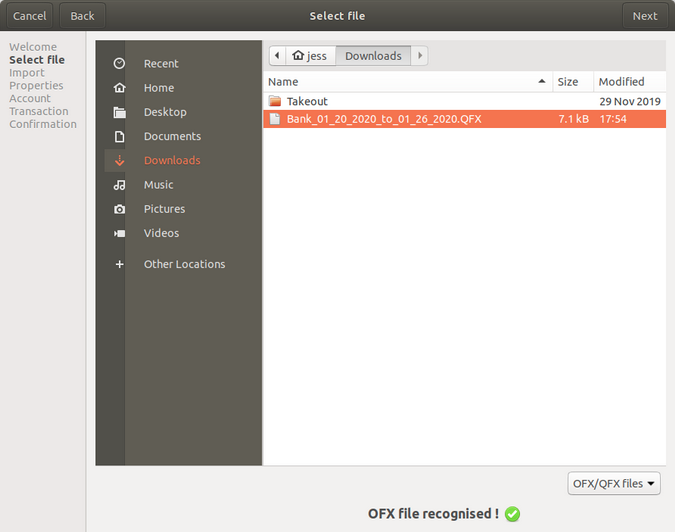
Task: Click the Desktop folder icon in sidebar
Action: tap(120, 112)
